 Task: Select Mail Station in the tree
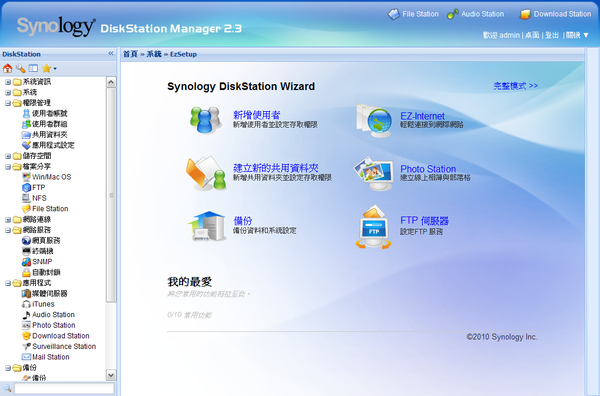46,357
